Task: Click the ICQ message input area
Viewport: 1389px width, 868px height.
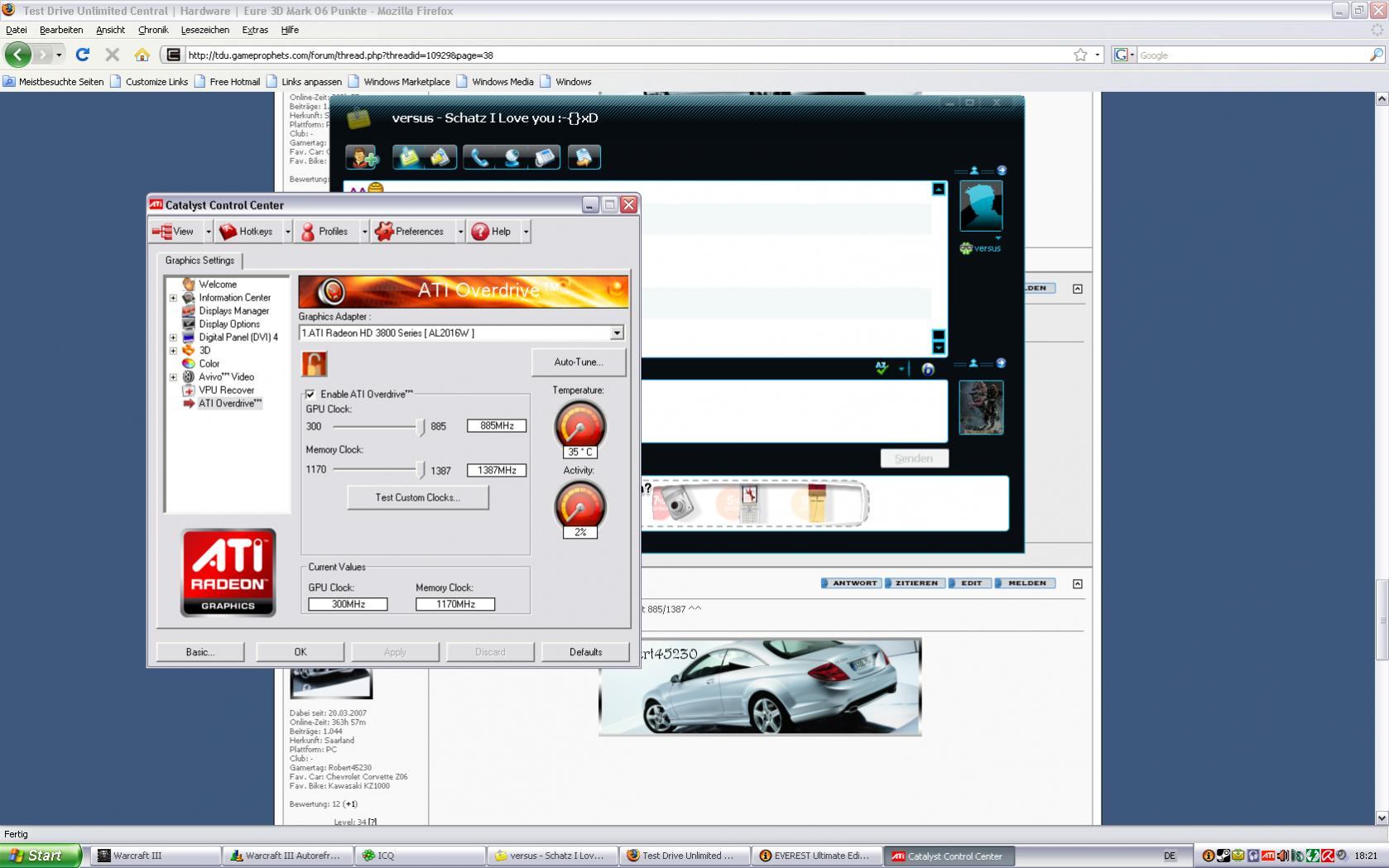Action: (794, 411)
